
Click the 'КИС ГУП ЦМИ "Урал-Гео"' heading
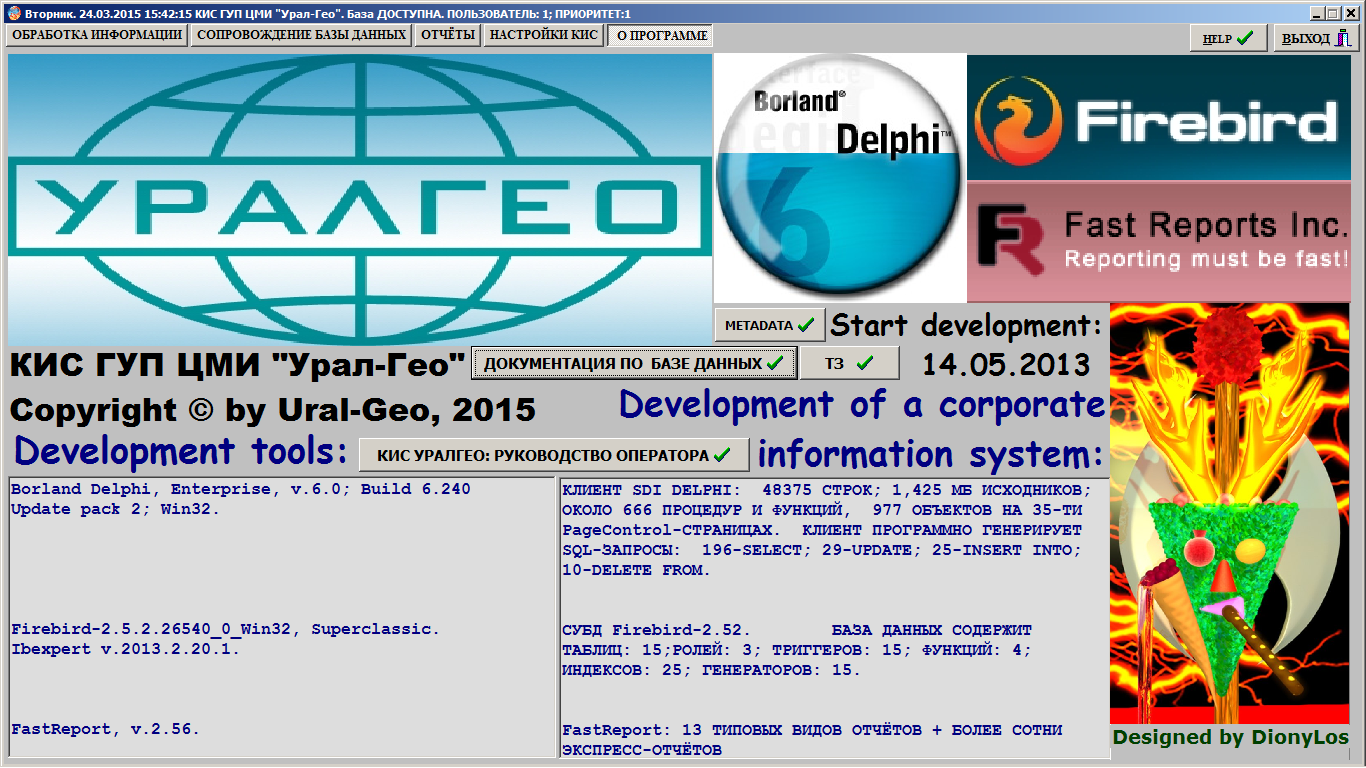point(239,364)
